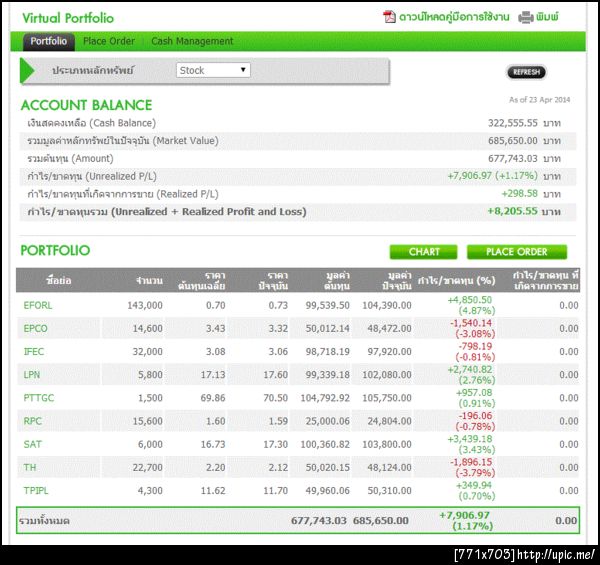The image size is (600, 565).
Task: Open the Stock security type dropdown
Action: [213, 70]
